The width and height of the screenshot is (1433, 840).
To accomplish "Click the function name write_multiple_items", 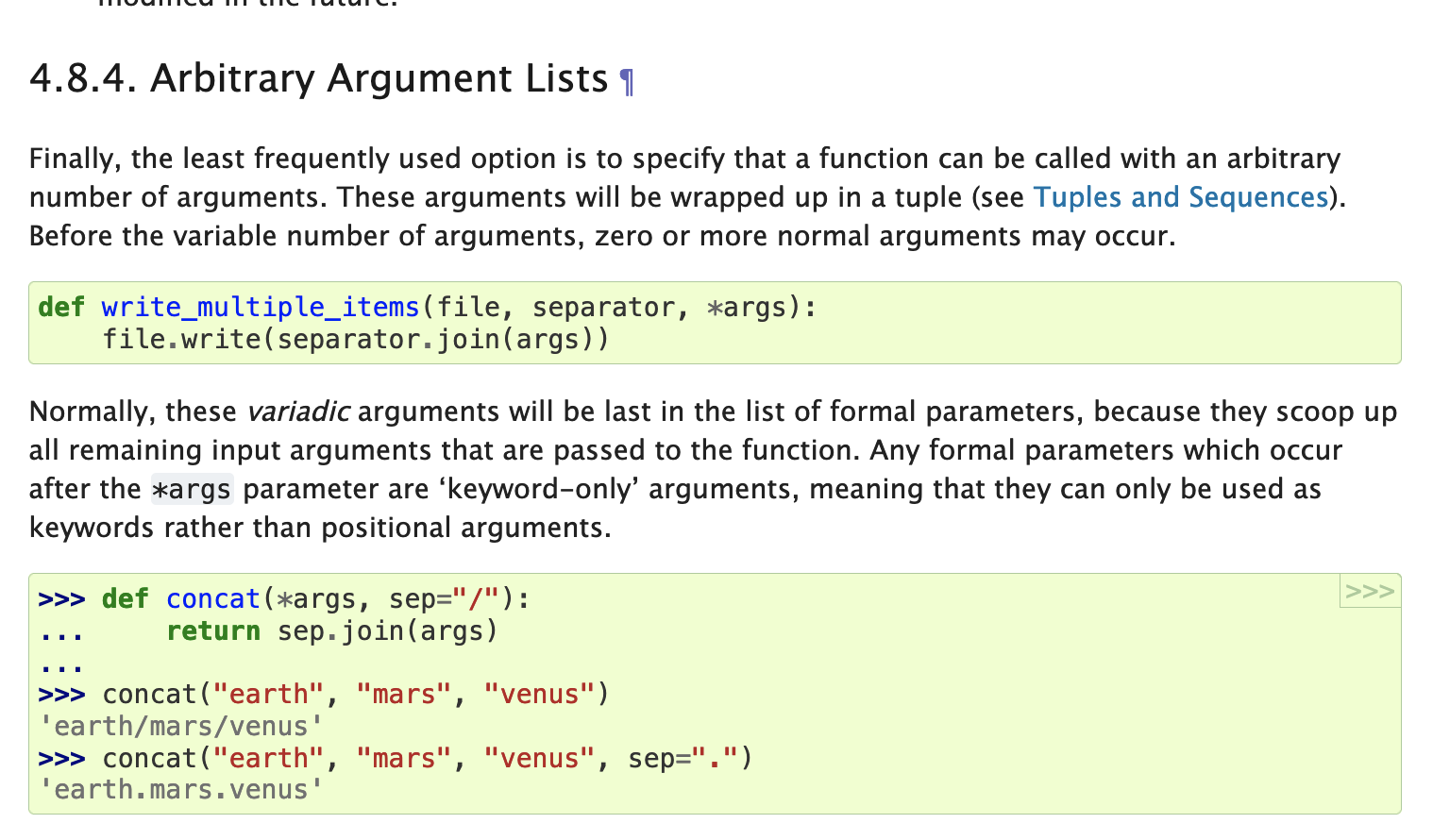I will [x=261, y=308].
